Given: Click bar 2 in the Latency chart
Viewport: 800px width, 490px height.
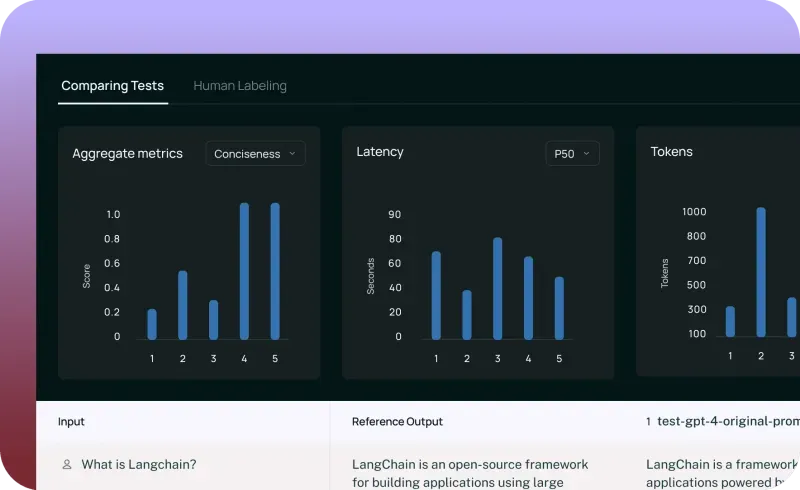Looking at the screenshot, I should pos(467,314).
